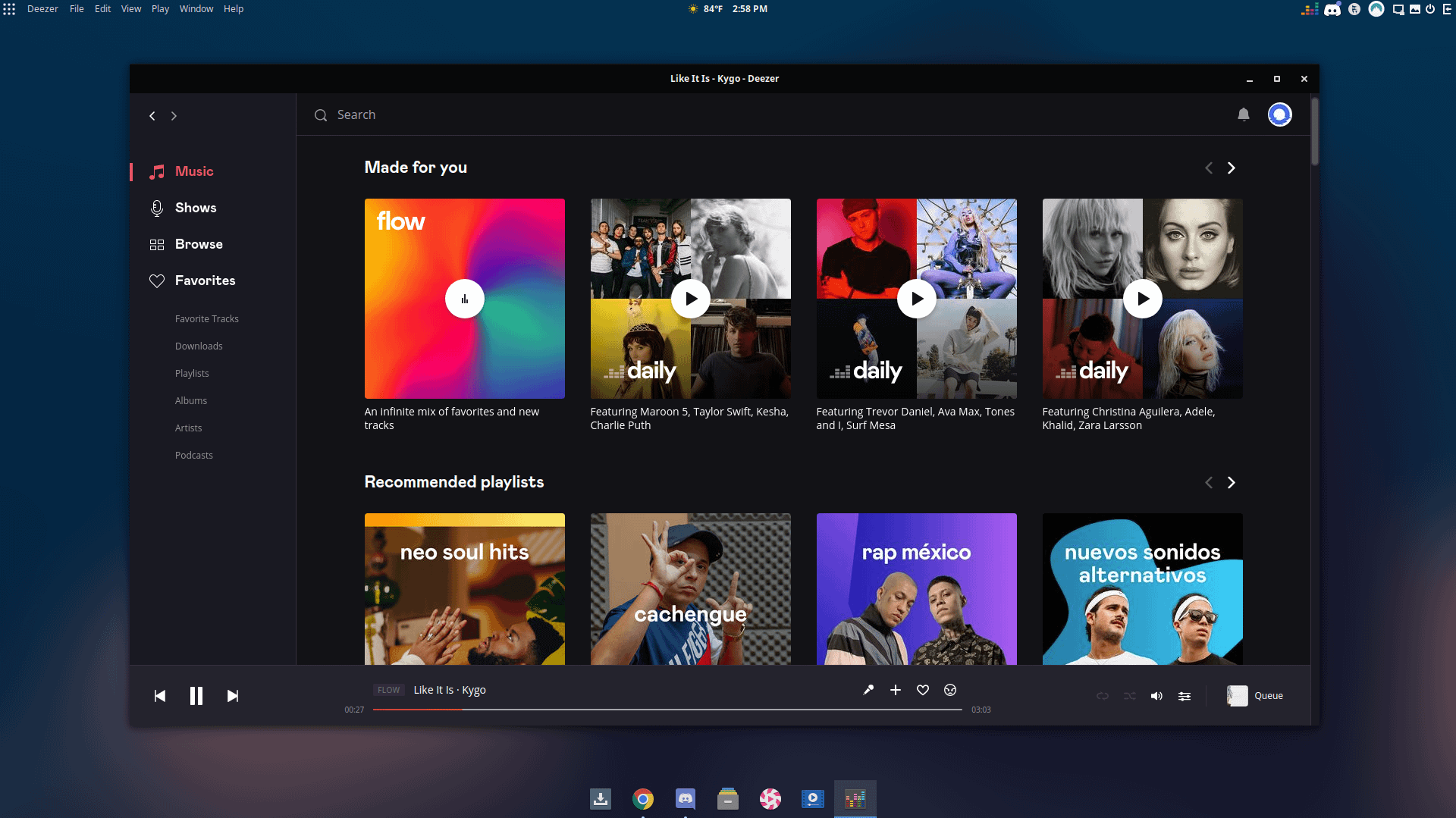Play the daily mix featuring Maroon 5
The height and width of the screenshot is (818, 1456).
[x=691, y=299]
